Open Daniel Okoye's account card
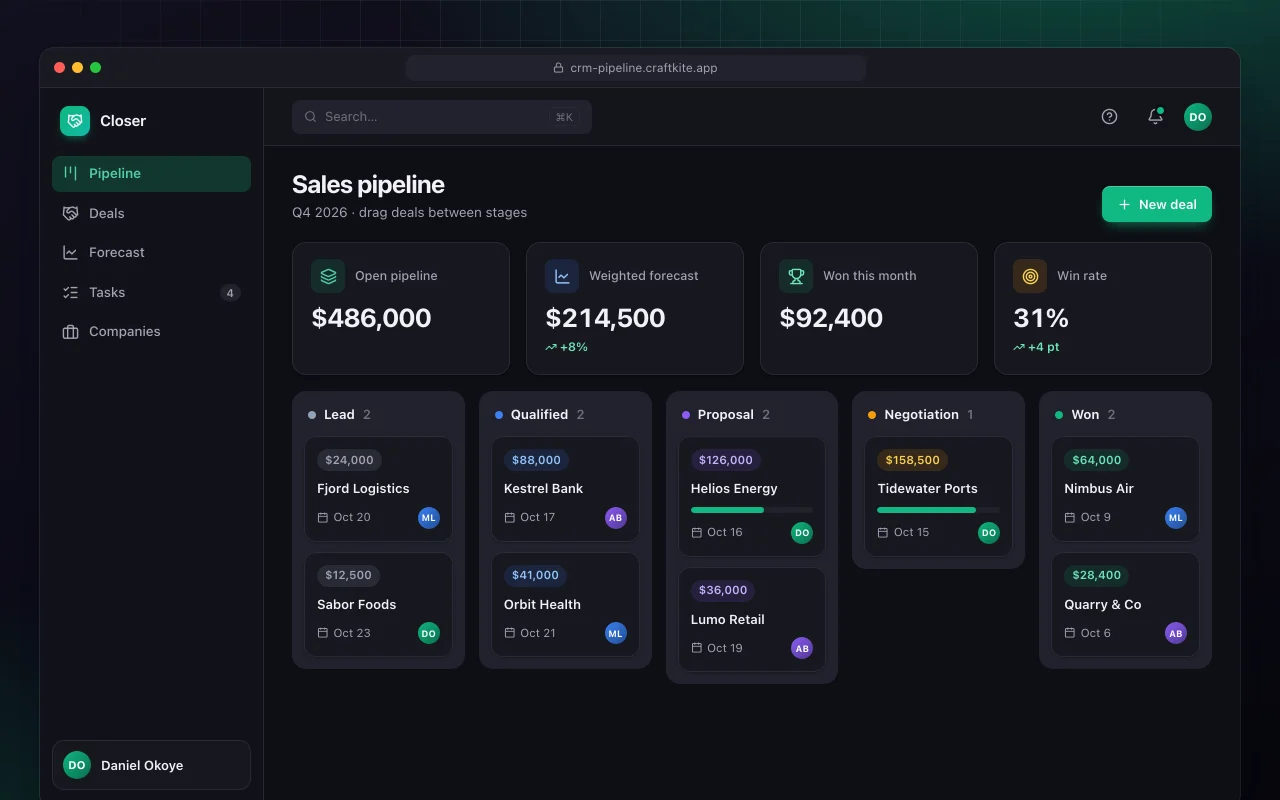 (151, 765)
